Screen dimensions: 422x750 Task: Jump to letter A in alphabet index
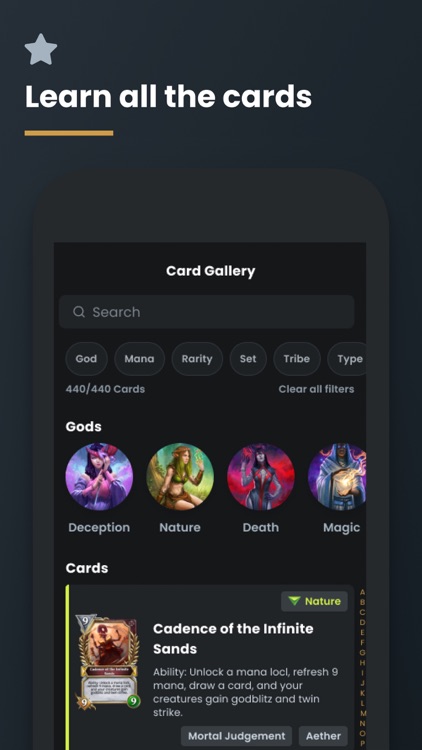point(362,593)
